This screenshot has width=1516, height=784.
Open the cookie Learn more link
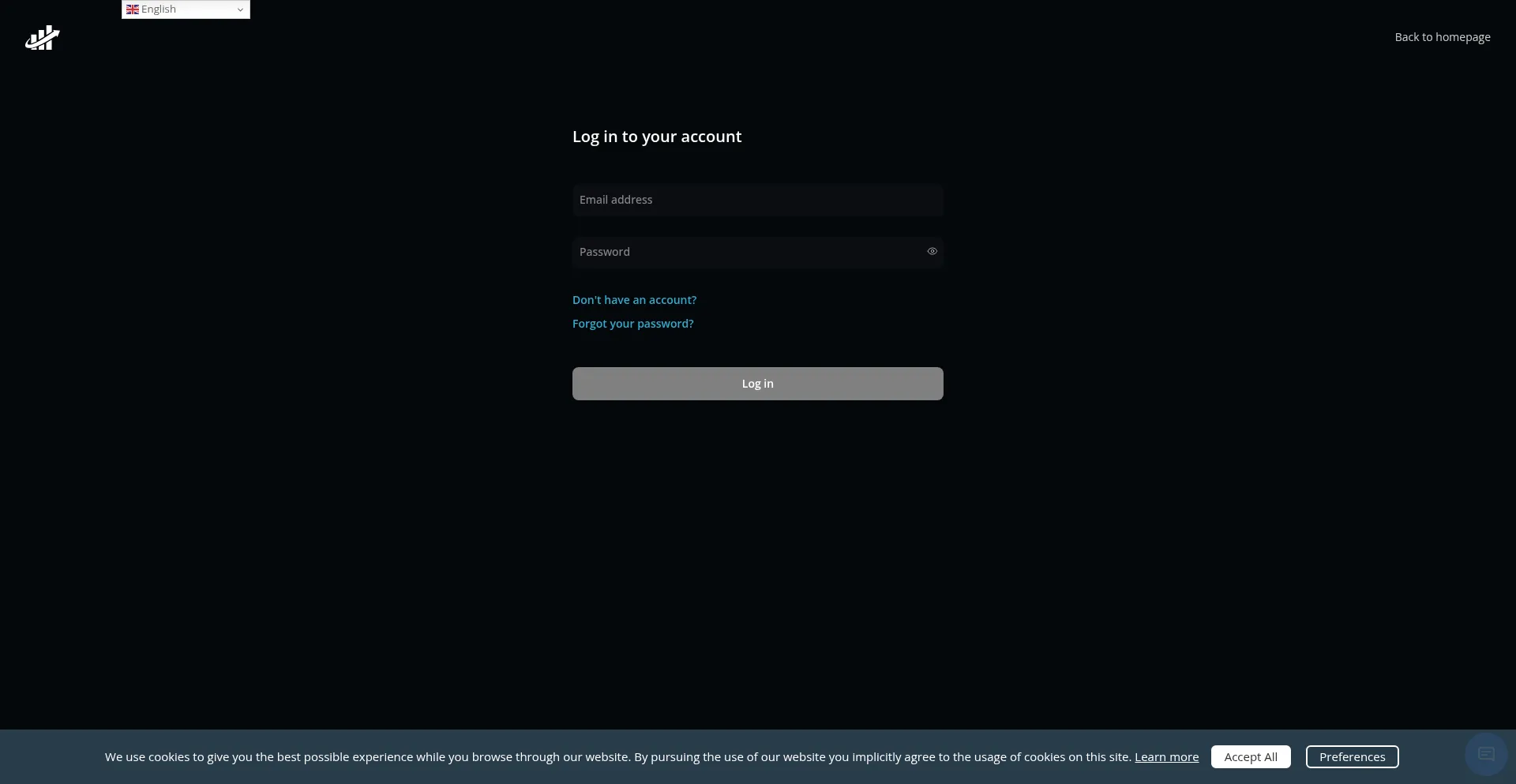pos(1166,756)
